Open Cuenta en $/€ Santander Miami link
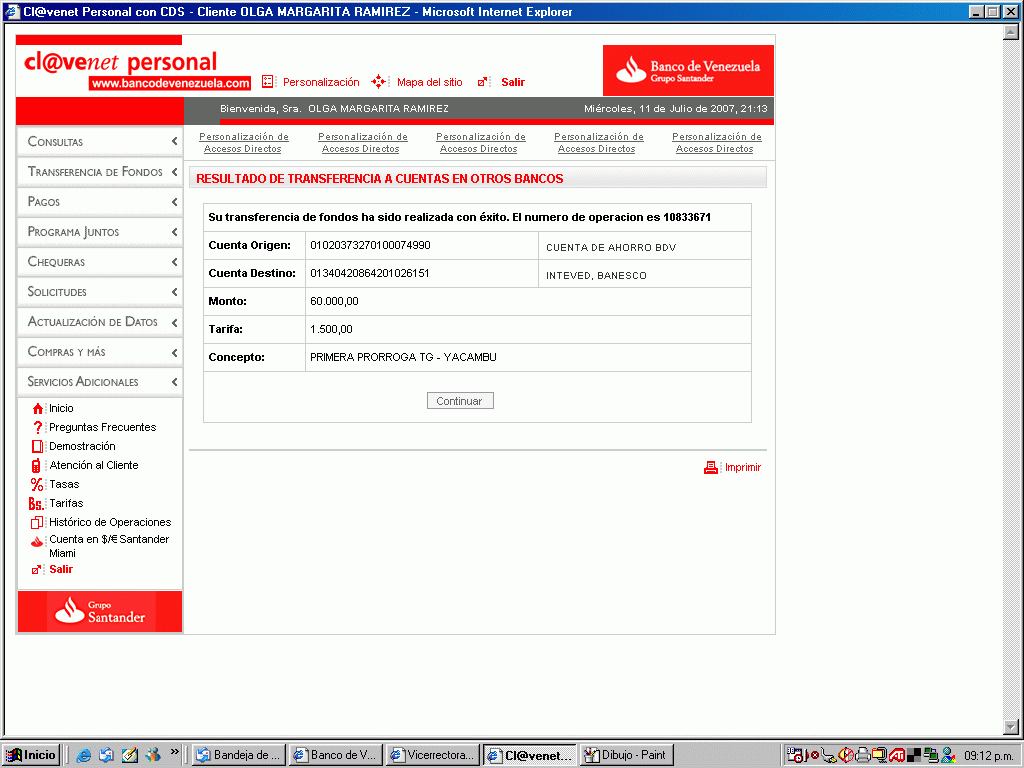The width and height of the screenshot is (1024, 768). [x=109, y=546]
